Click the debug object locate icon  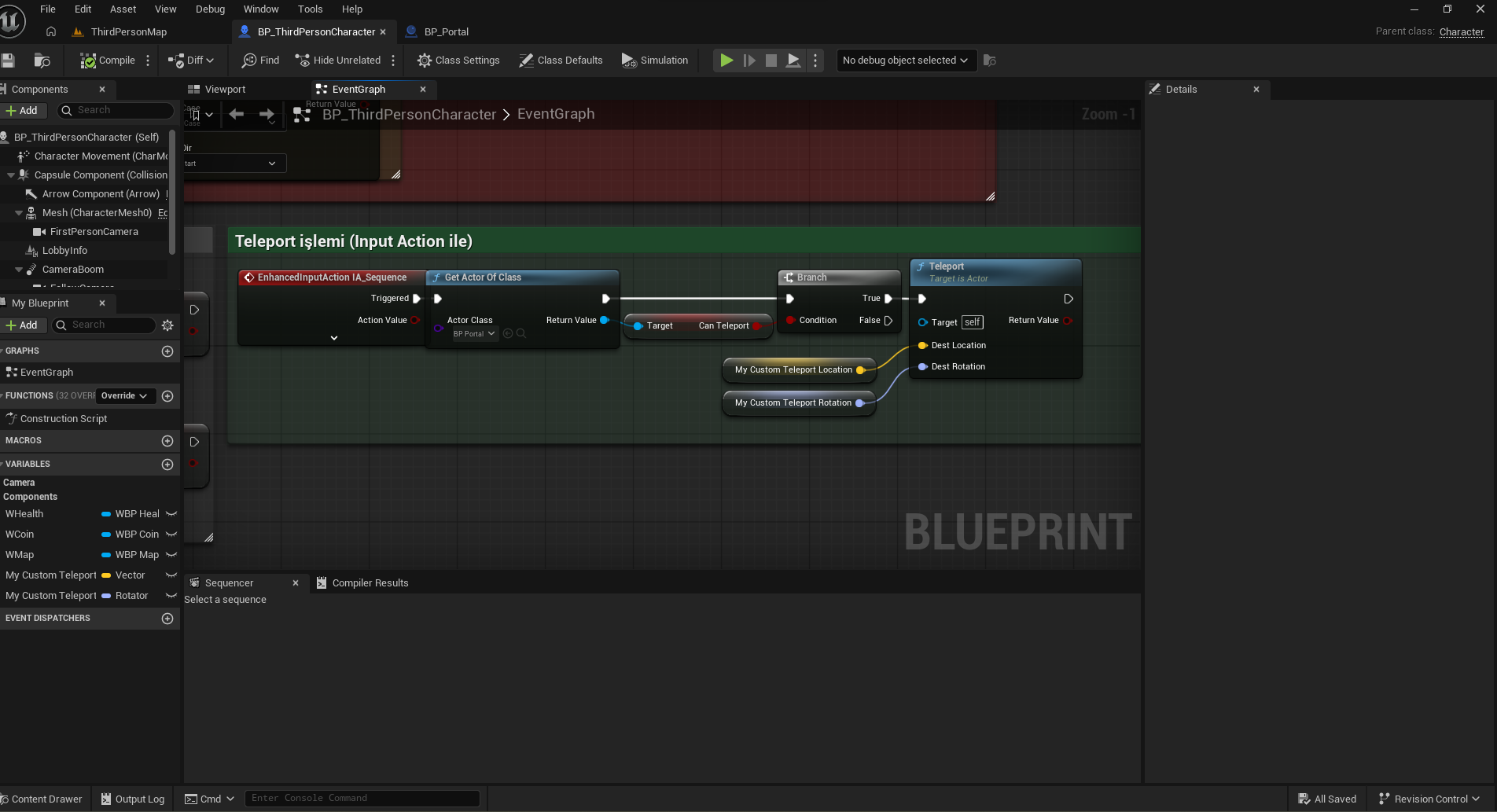[x=990, y=61]
